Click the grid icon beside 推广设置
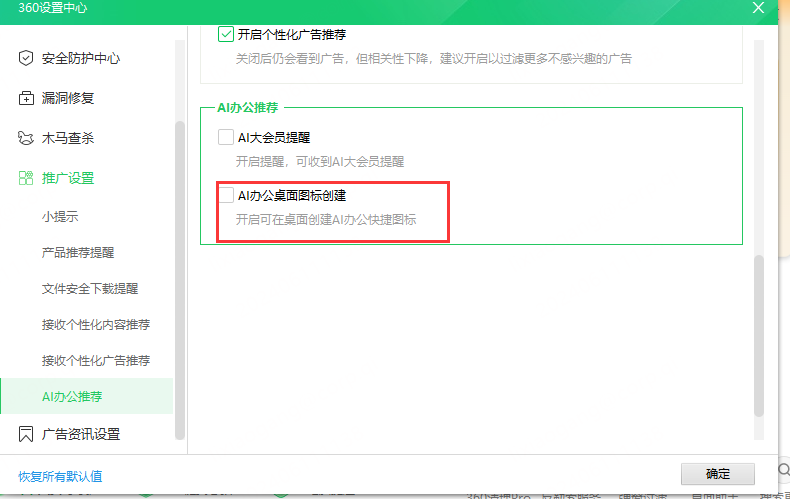Viewport: 790px width, 499px height. point(26,178)
